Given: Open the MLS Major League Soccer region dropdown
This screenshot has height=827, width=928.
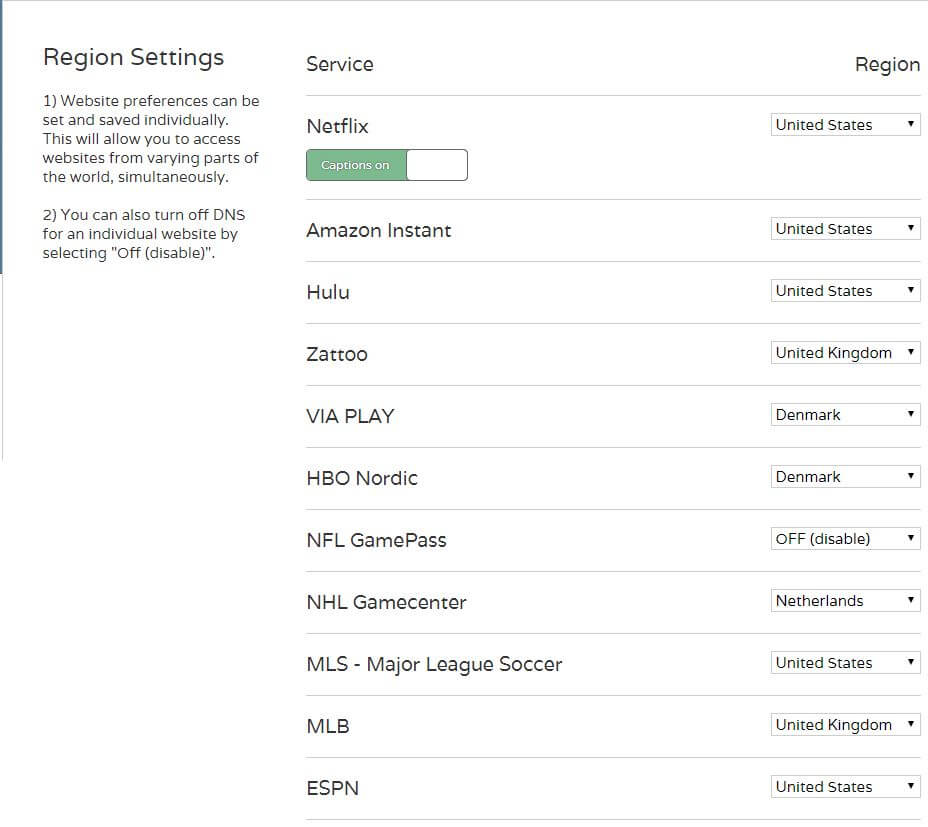Looking at the screenshot, I should pos(845,662).
